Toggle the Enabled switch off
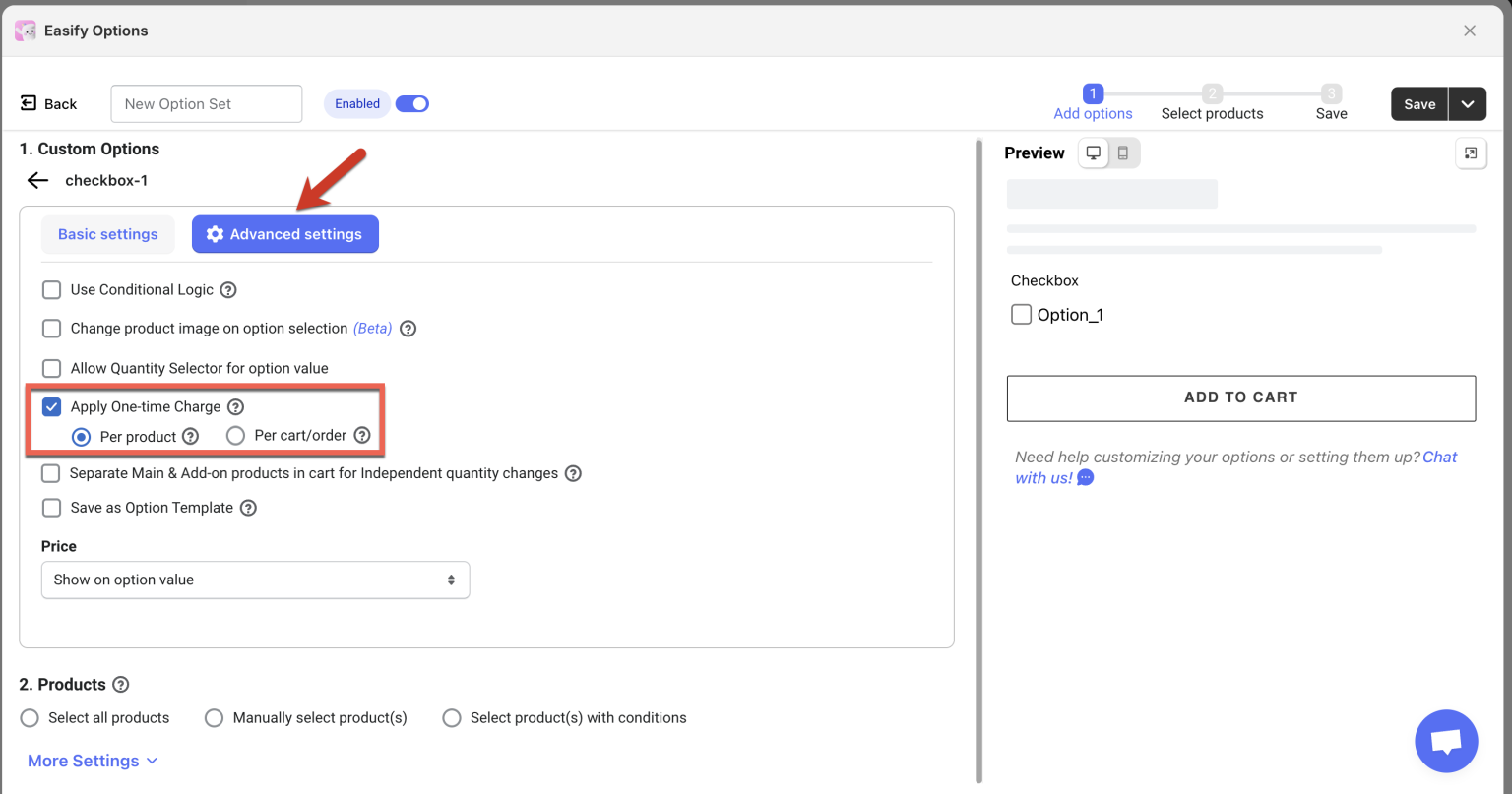Screen dimensions: 1512x794 [412, 104]
